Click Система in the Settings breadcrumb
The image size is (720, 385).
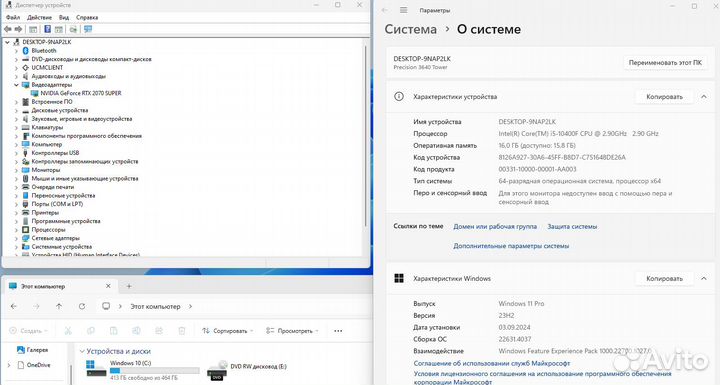tap(411, 29)
